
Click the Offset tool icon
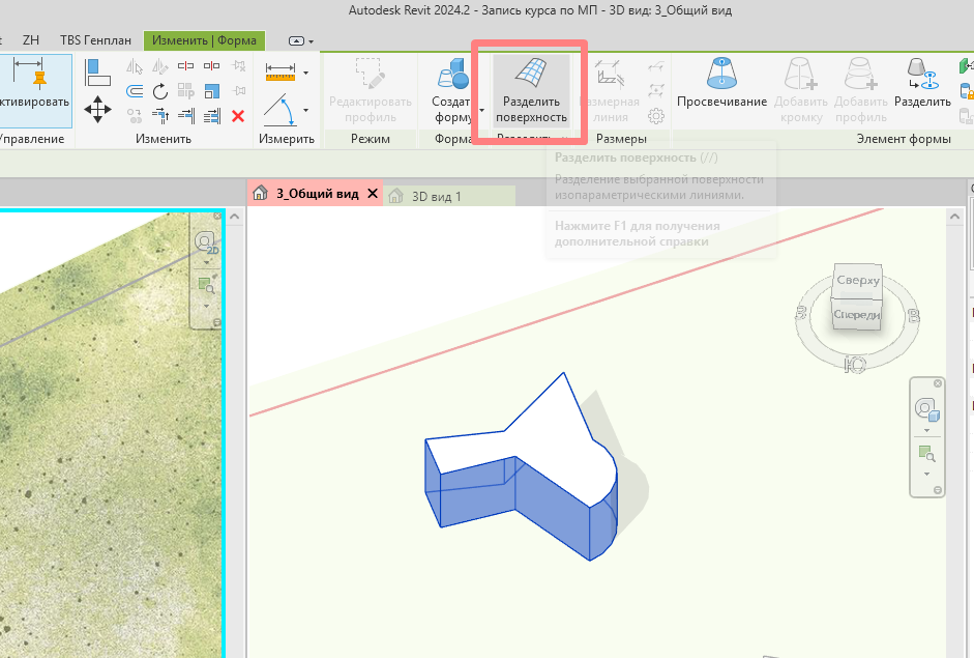click(134, 91)
